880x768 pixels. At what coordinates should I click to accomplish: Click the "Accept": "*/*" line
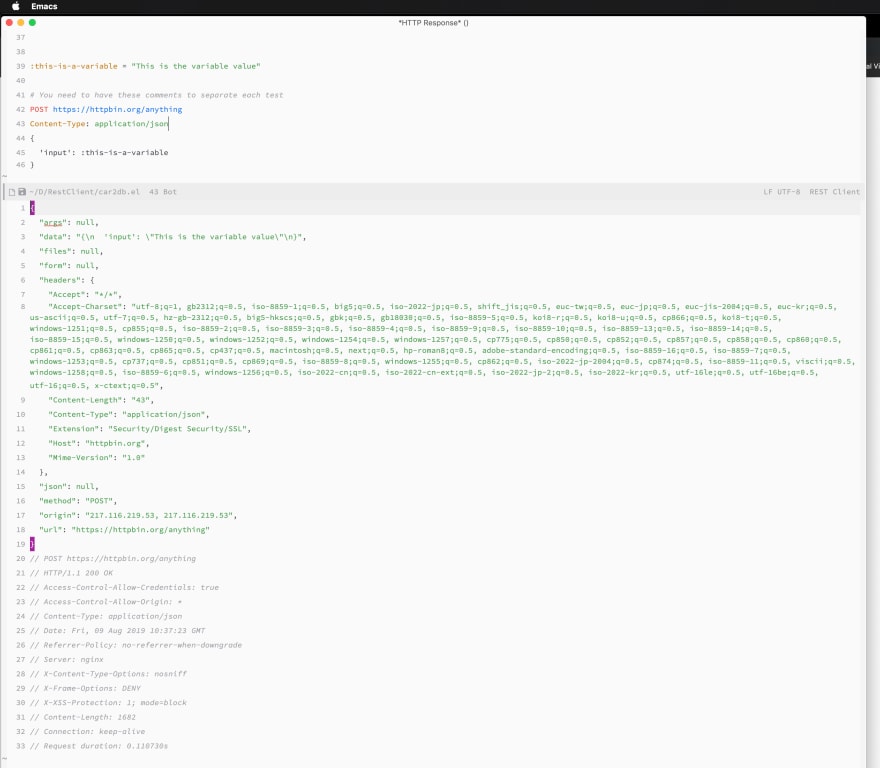[x=85, y=295]
